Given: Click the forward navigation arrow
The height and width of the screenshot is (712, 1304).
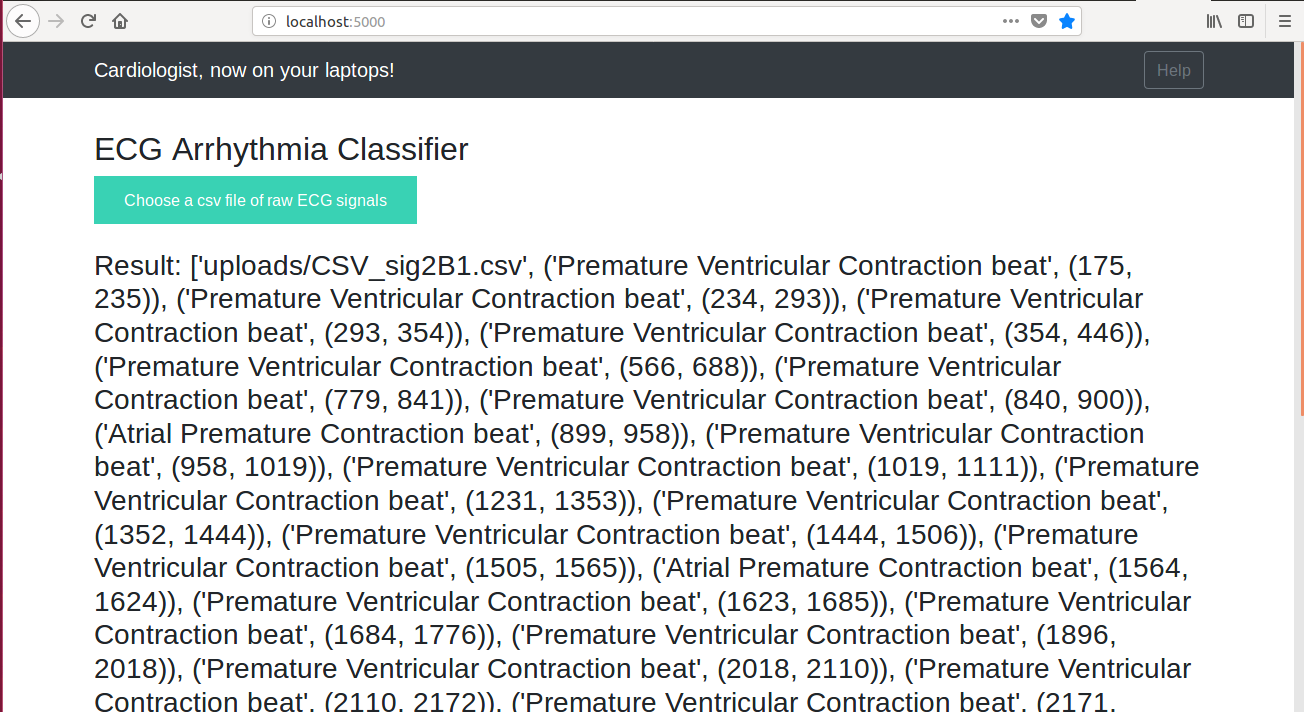Looking at the screenshot, I should [56, 21].
